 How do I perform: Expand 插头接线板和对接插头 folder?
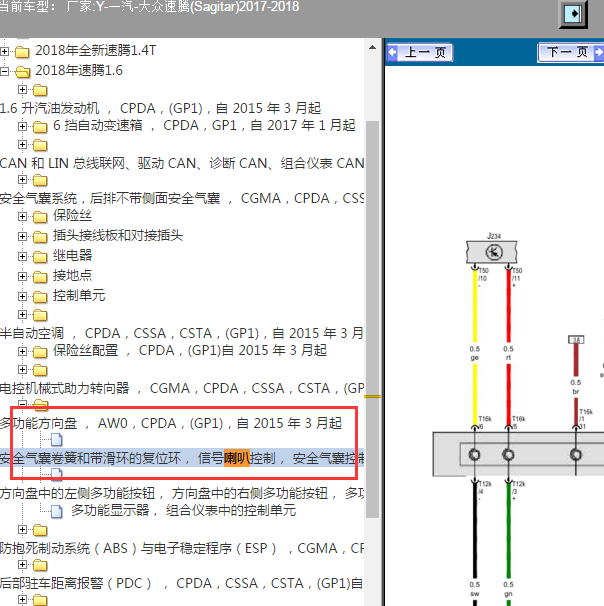[x=22, y=237]
